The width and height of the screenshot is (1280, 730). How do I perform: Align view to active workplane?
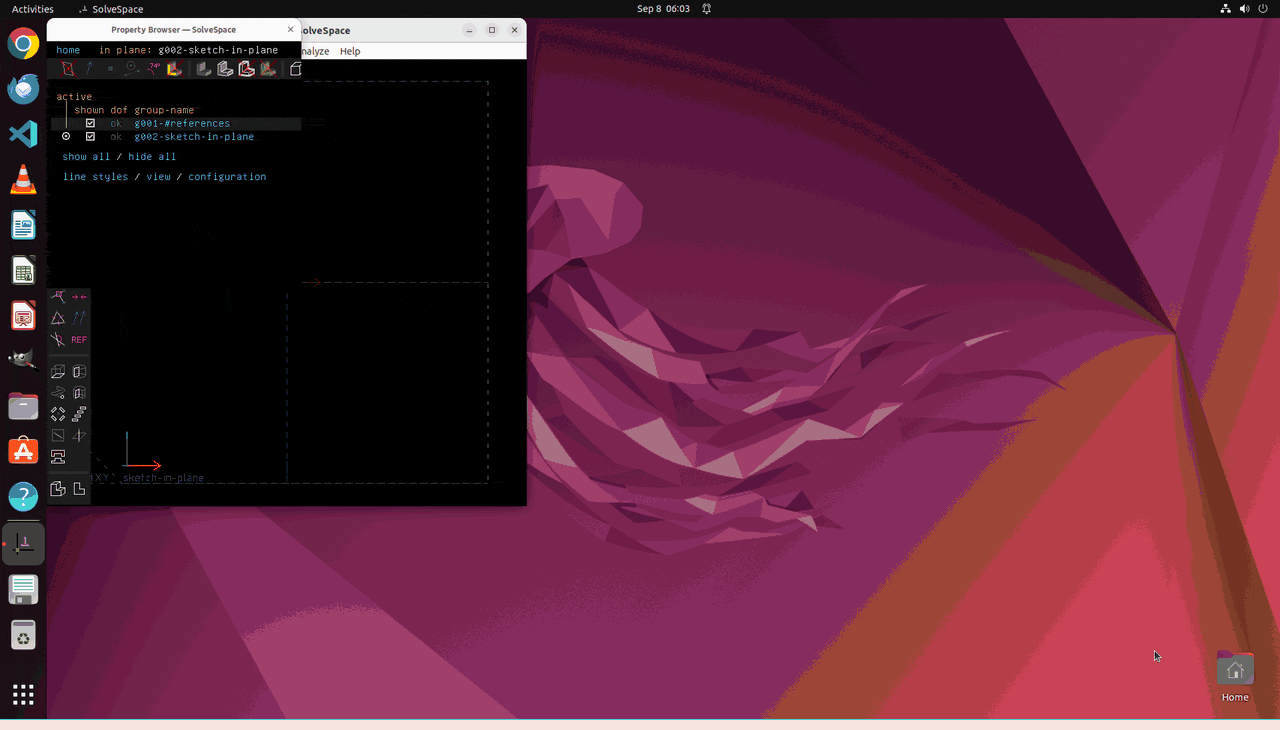(x=79, y=489)
